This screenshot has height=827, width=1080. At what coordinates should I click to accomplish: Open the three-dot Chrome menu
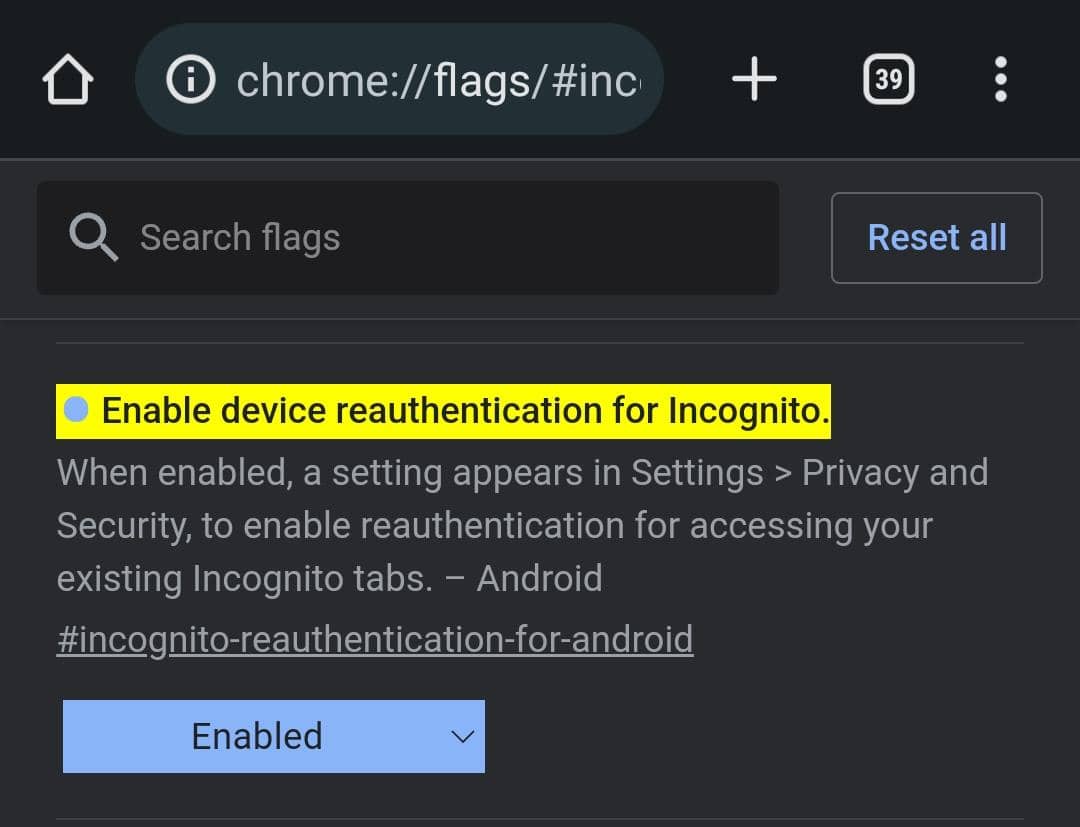coord(1000,79)
